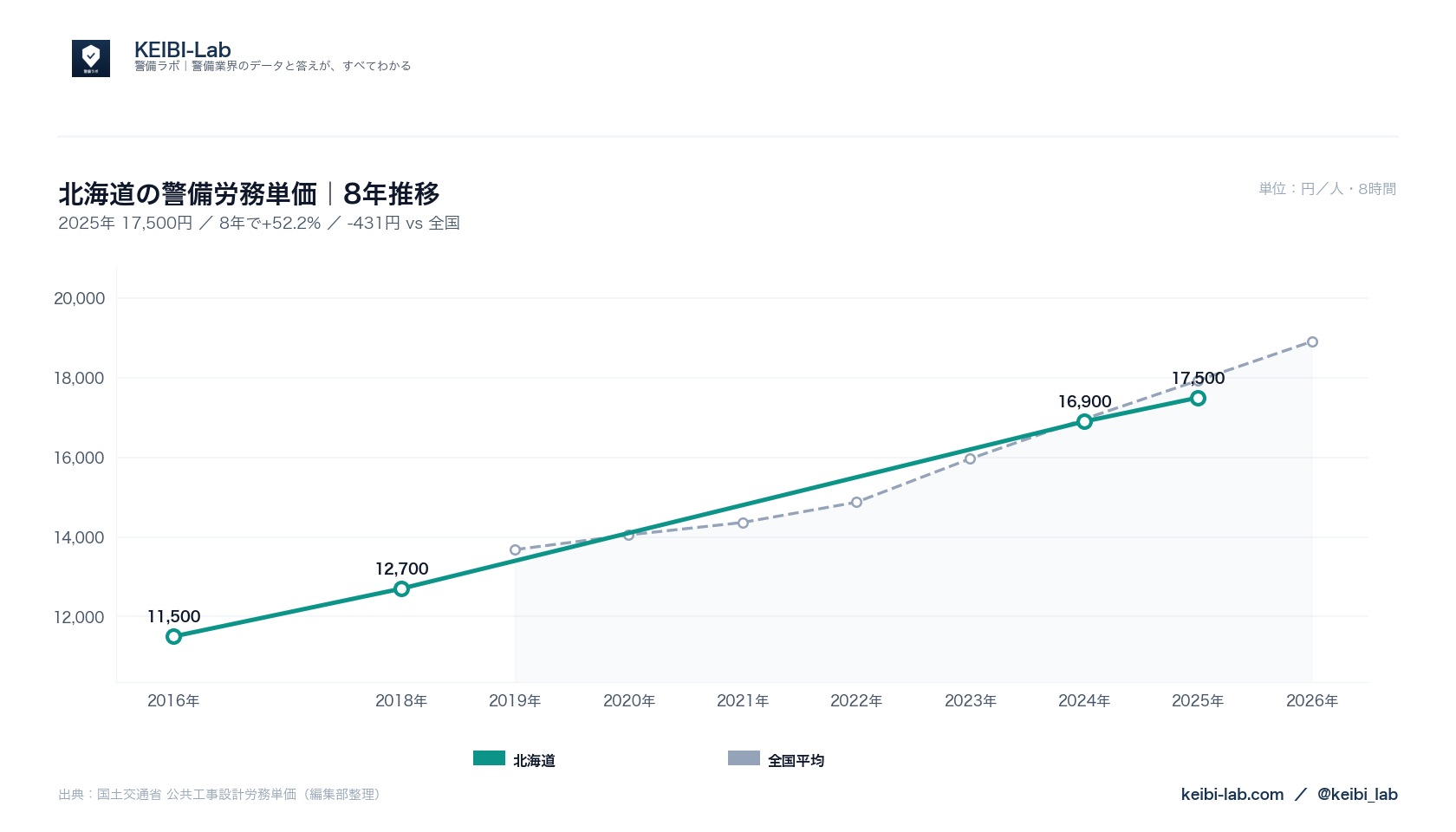Click the source text 出典:国土交通省
The image size is (1456, 832).
tap(220, 794)
